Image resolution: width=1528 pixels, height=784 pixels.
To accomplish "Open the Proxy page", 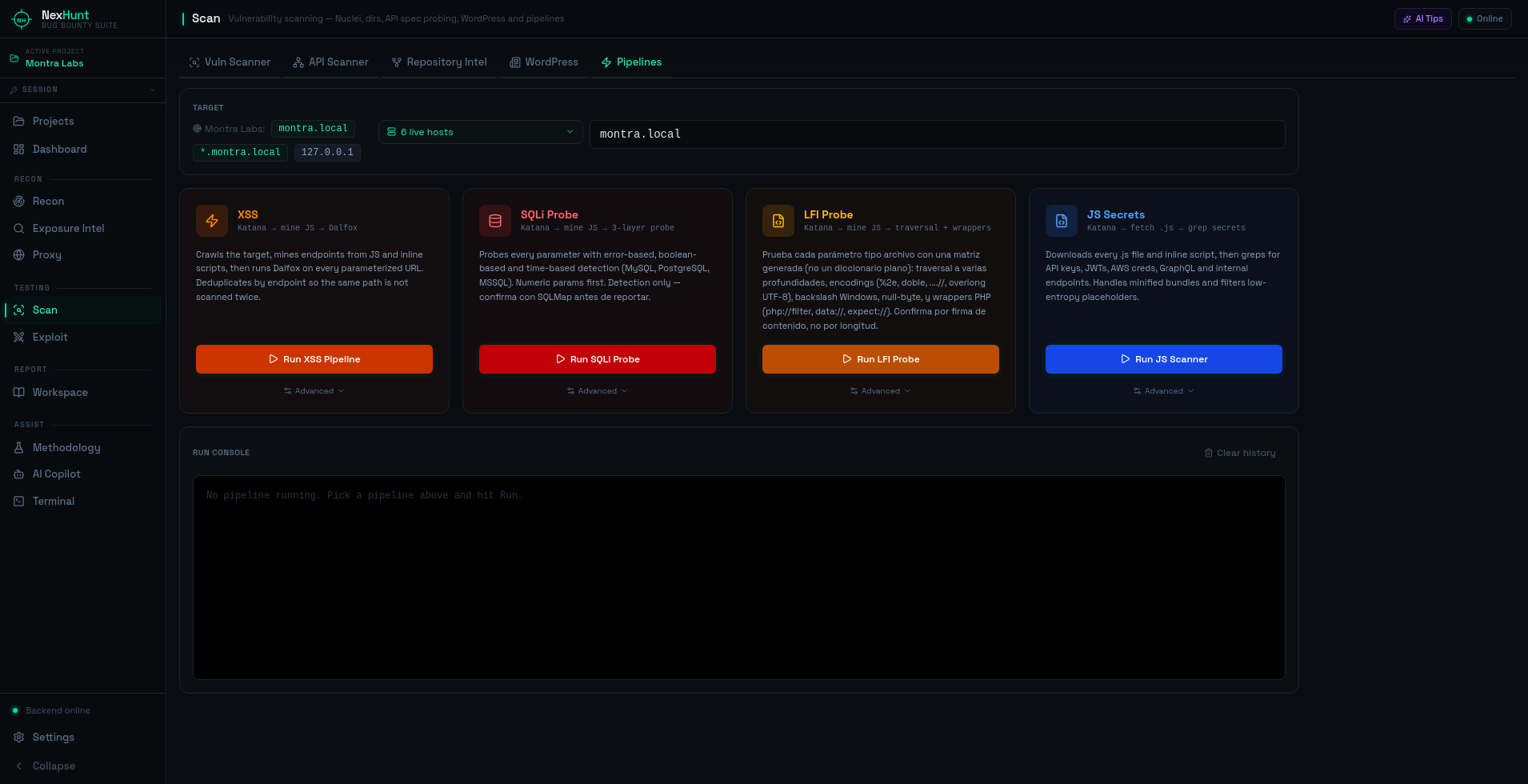I will (82, 254).
